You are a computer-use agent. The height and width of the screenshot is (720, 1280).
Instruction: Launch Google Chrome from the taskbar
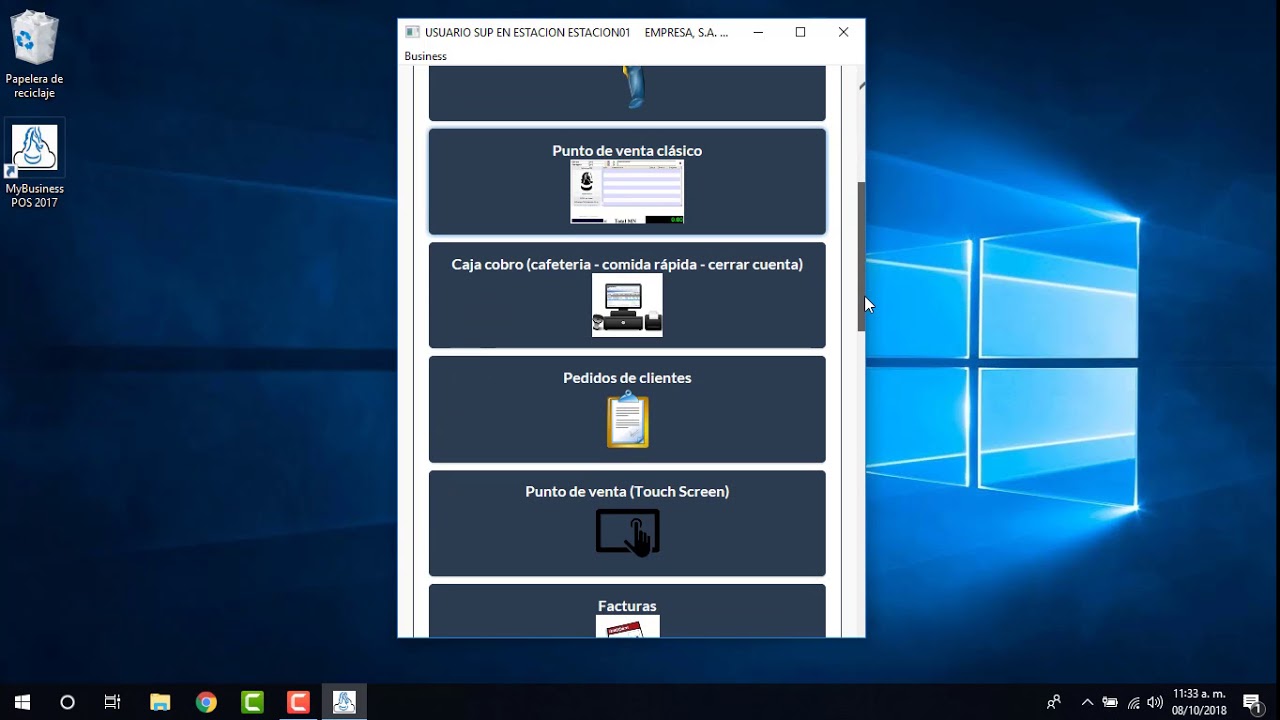(x=206, y=702)
